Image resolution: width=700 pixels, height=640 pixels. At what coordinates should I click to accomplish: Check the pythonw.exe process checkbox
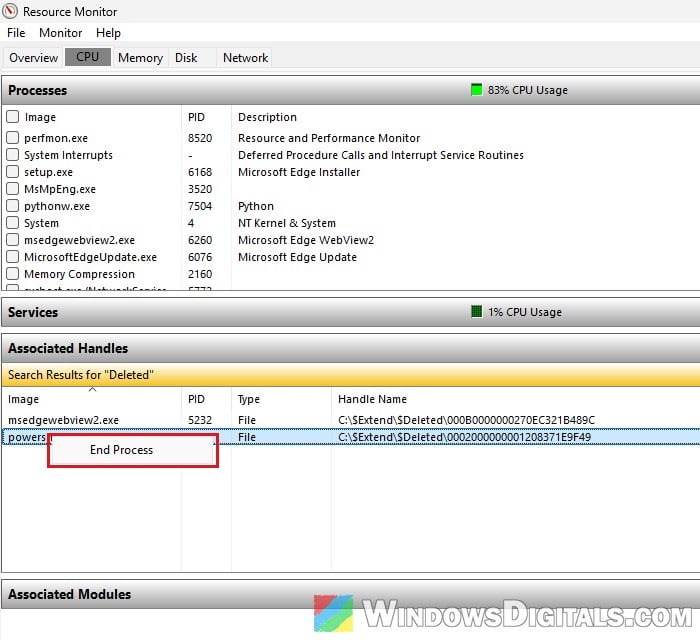[x=12, y=205]
